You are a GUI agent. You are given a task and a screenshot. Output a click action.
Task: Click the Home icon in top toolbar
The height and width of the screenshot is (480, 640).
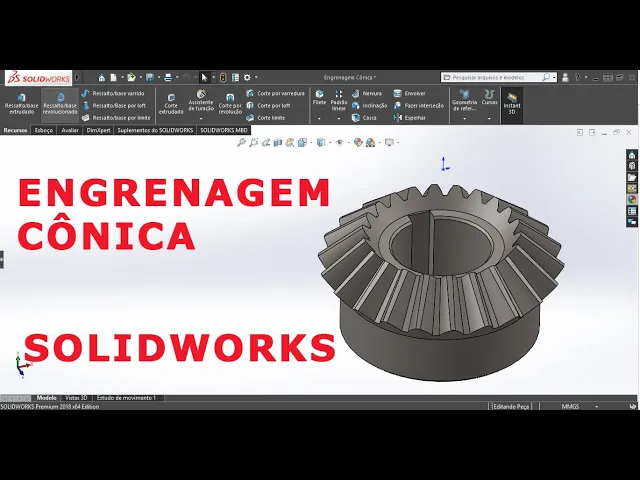coord(102,78)
